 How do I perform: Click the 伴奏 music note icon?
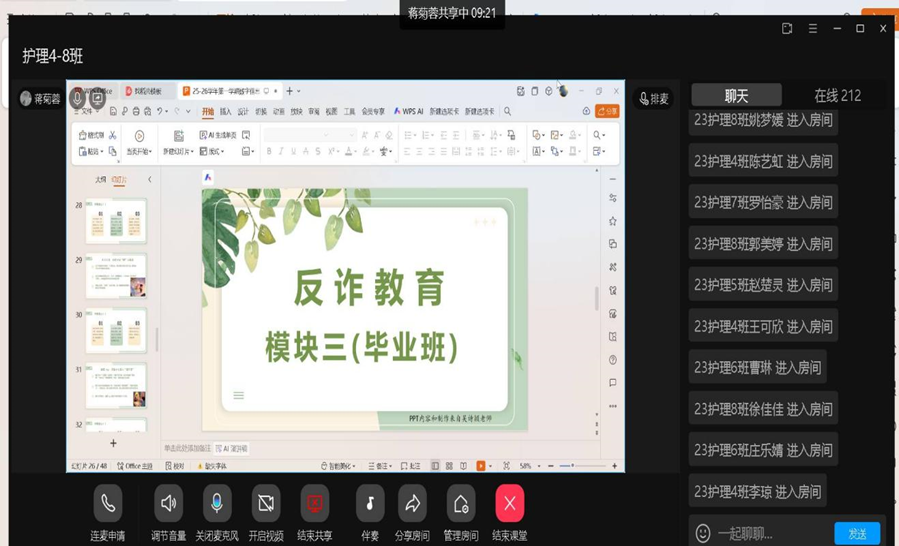pos(370,503)
